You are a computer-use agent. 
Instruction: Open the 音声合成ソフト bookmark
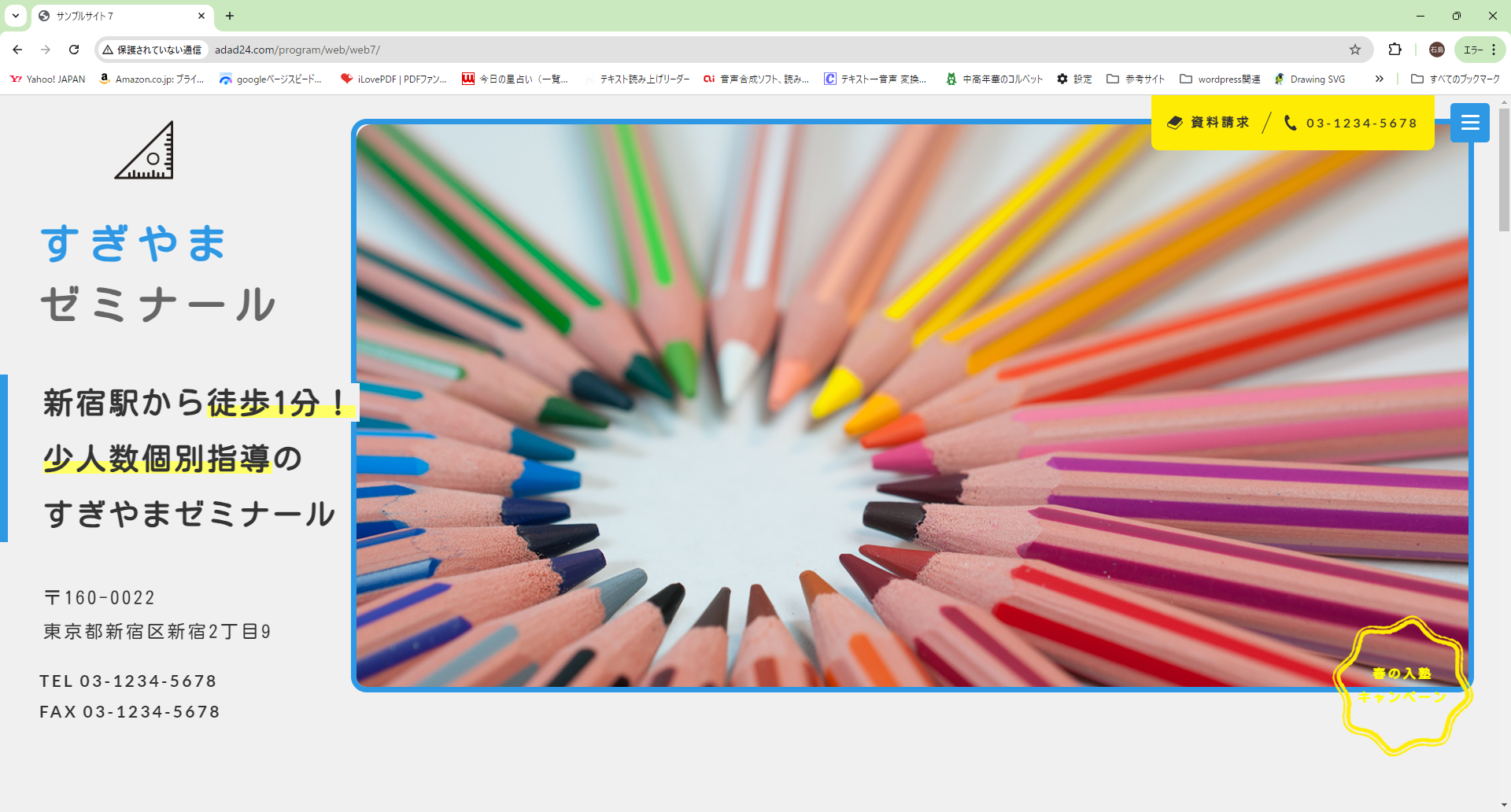coord(756,79)
